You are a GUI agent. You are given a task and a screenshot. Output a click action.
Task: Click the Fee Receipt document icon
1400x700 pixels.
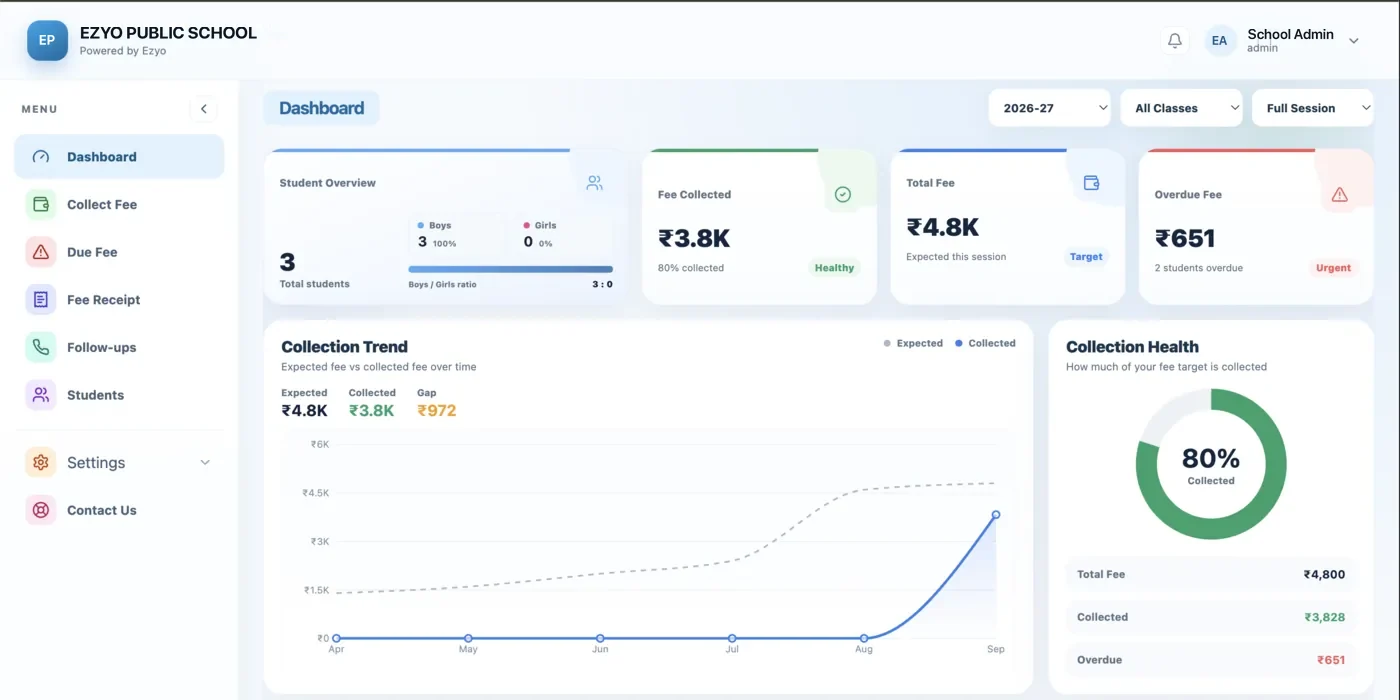[41, 299]
